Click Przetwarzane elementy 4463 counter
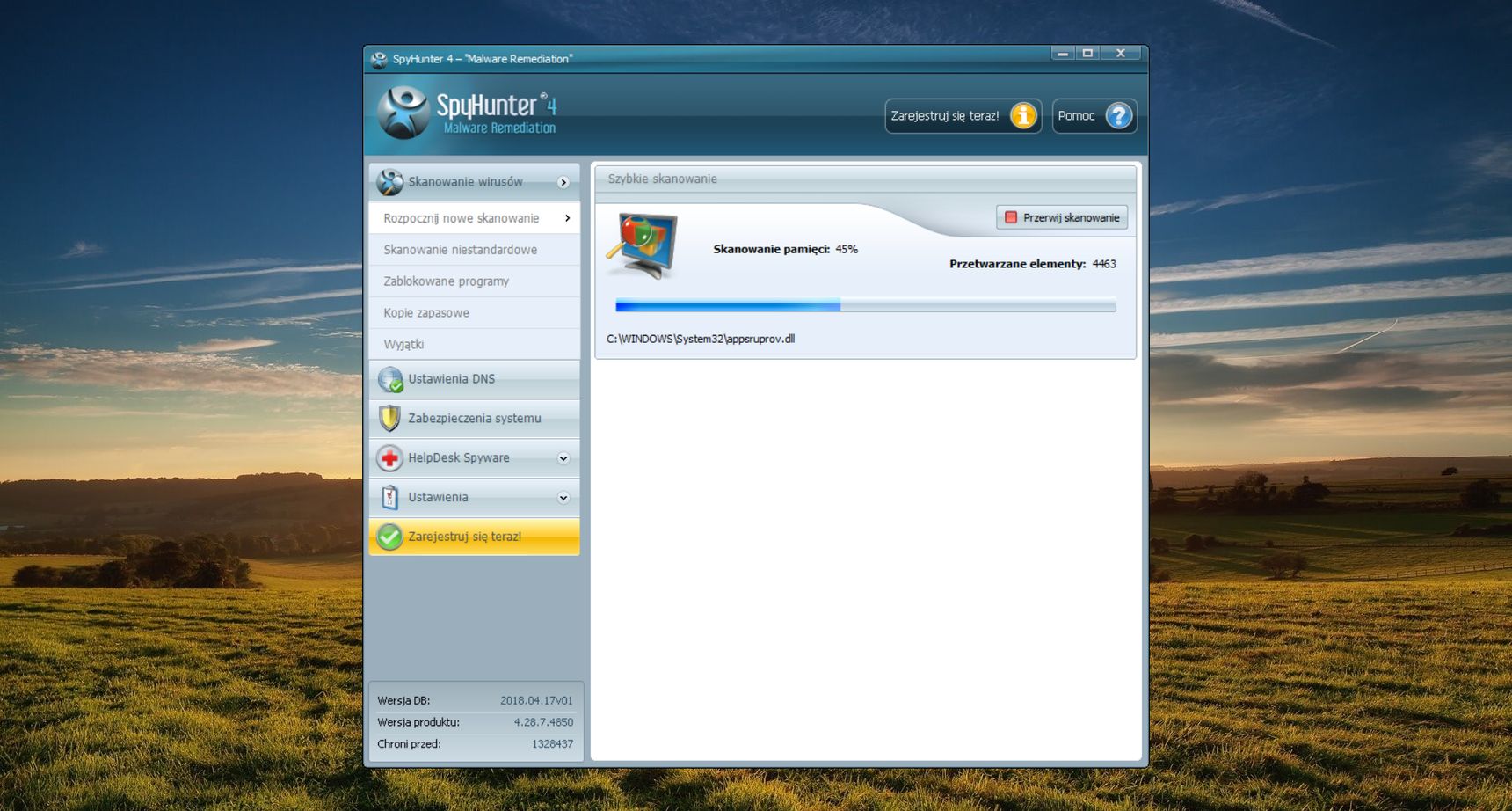1512x811 pixels. (x=1032, y=264)
